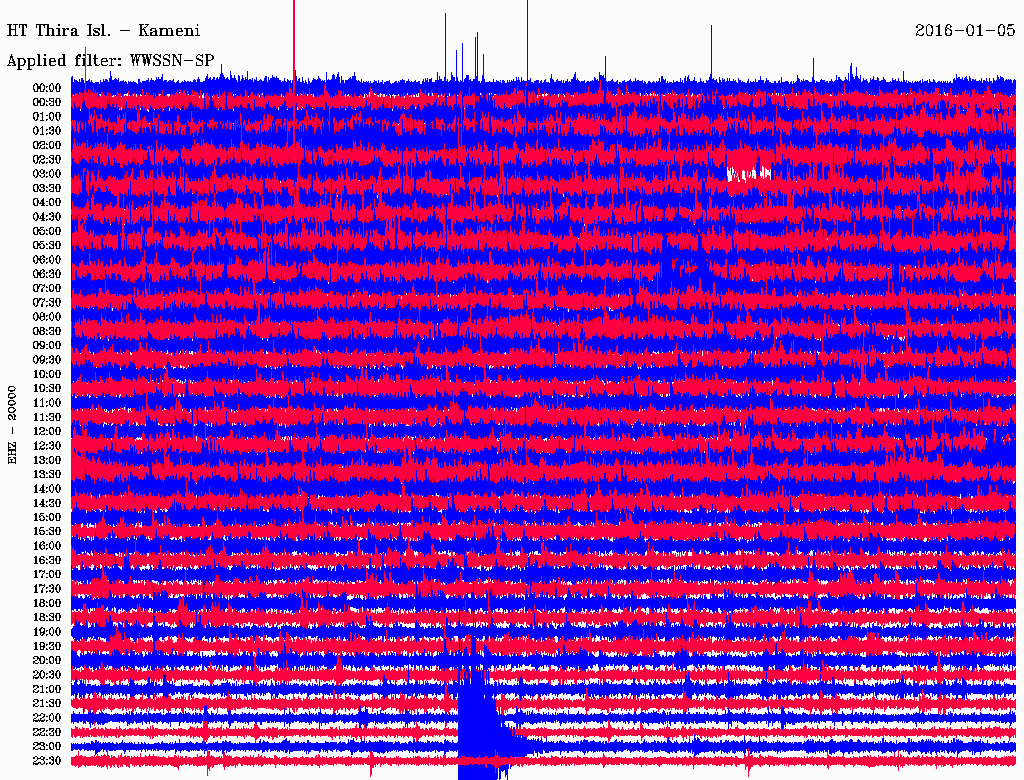Image resolution: width=1024 pixels, height=780 pixels.
Task: Click the 'Applied filter: WWSSN-SP' label
Action: 110,61
